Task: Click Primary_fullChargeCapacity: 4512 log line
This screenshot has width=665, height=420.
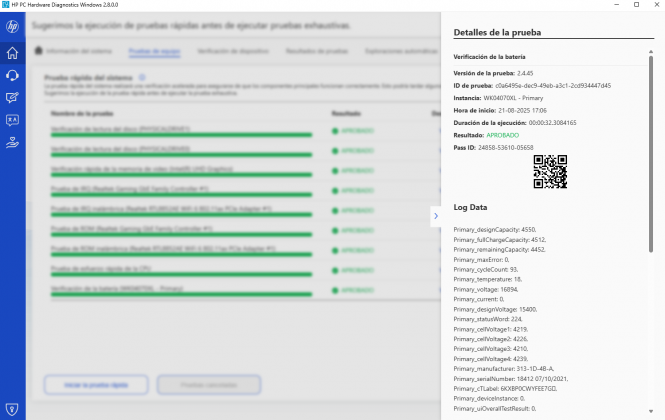Action: 500,240
